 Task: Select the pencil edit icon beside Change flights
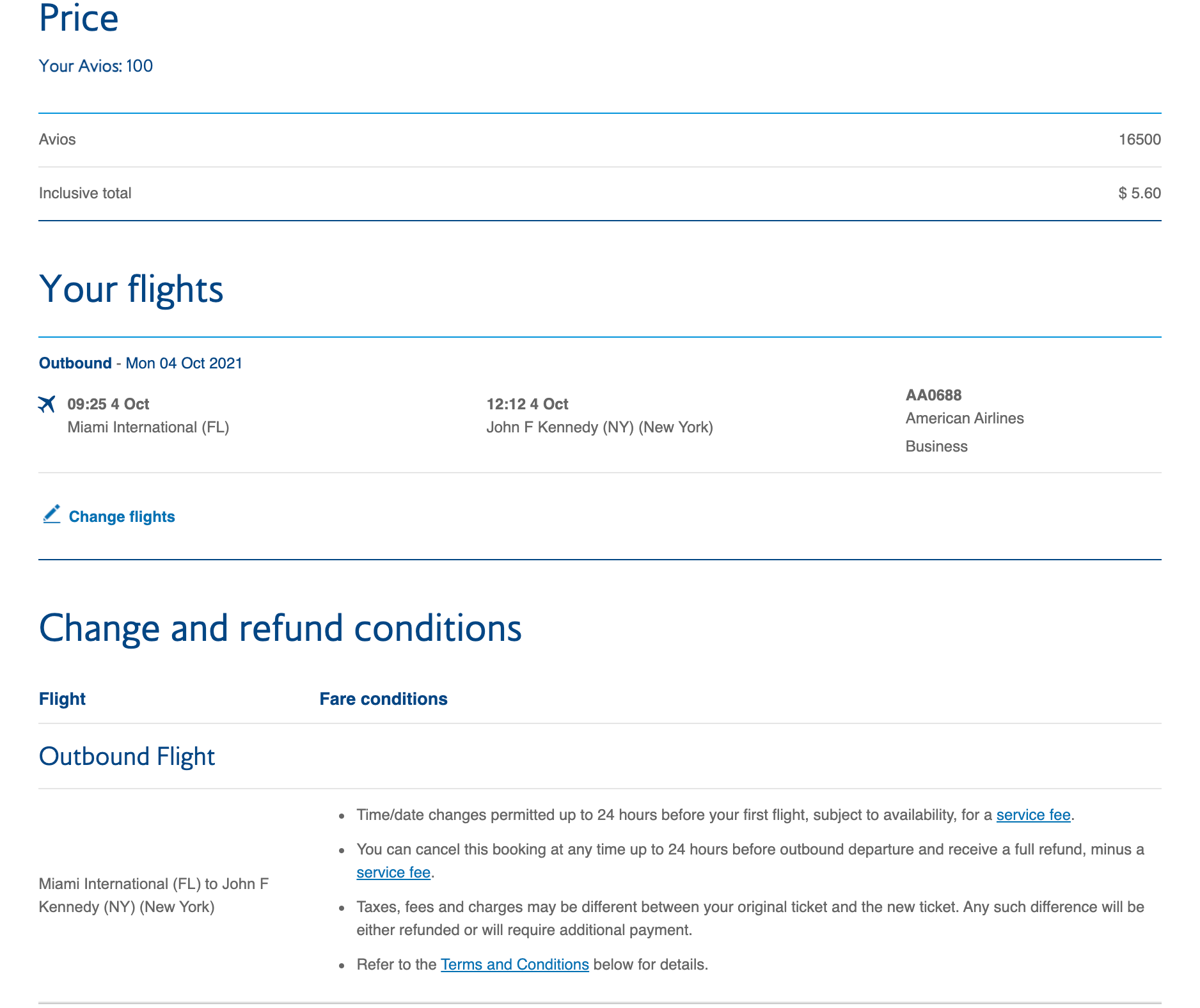[51, 515]
